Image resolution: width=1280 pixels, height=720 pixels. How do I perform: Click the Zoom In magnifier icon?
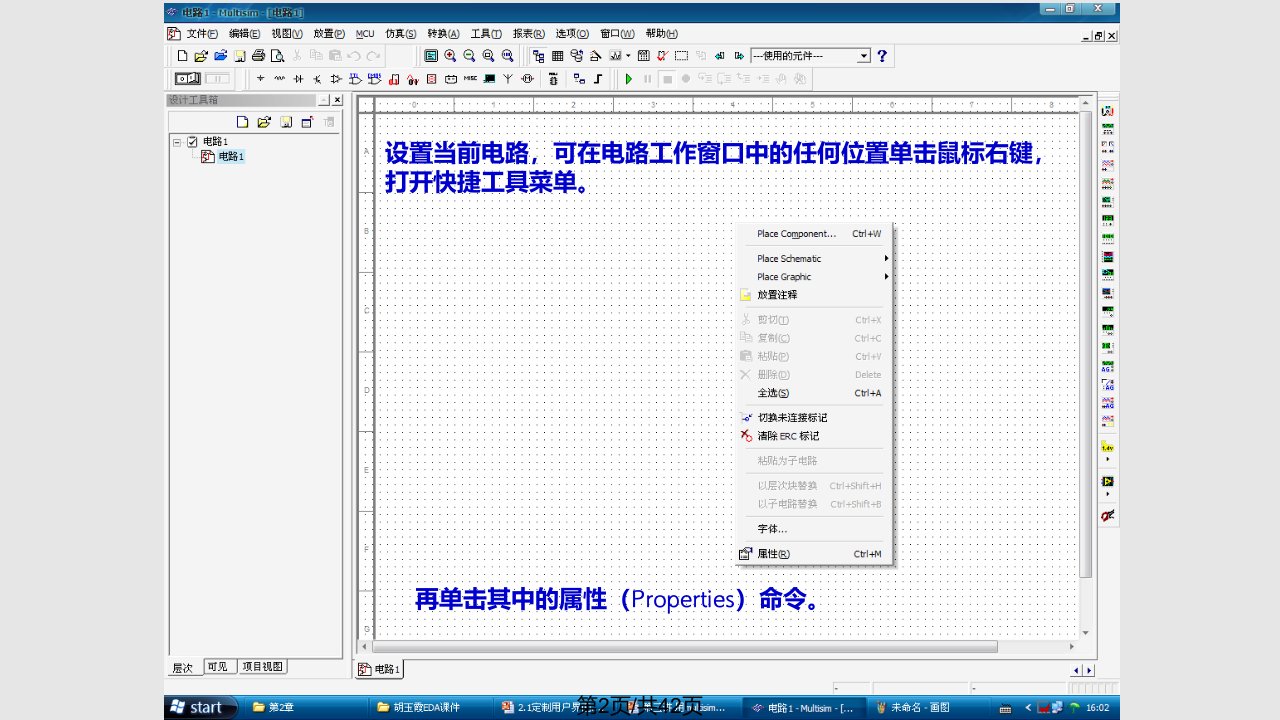point(450,56)
